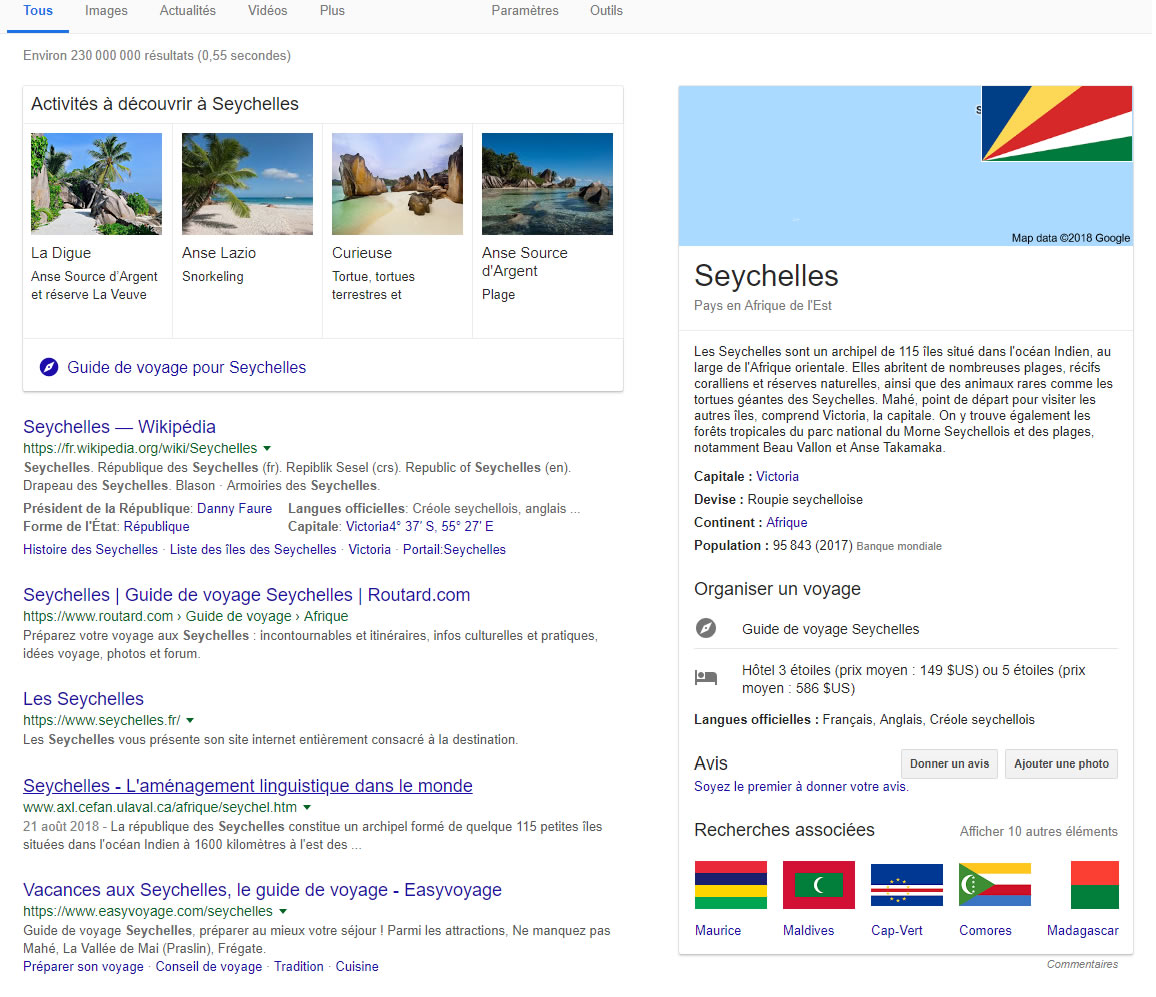Open Guide de voyage Seychelles in panel
The image size is (1156, 997).
coord(830,629)
